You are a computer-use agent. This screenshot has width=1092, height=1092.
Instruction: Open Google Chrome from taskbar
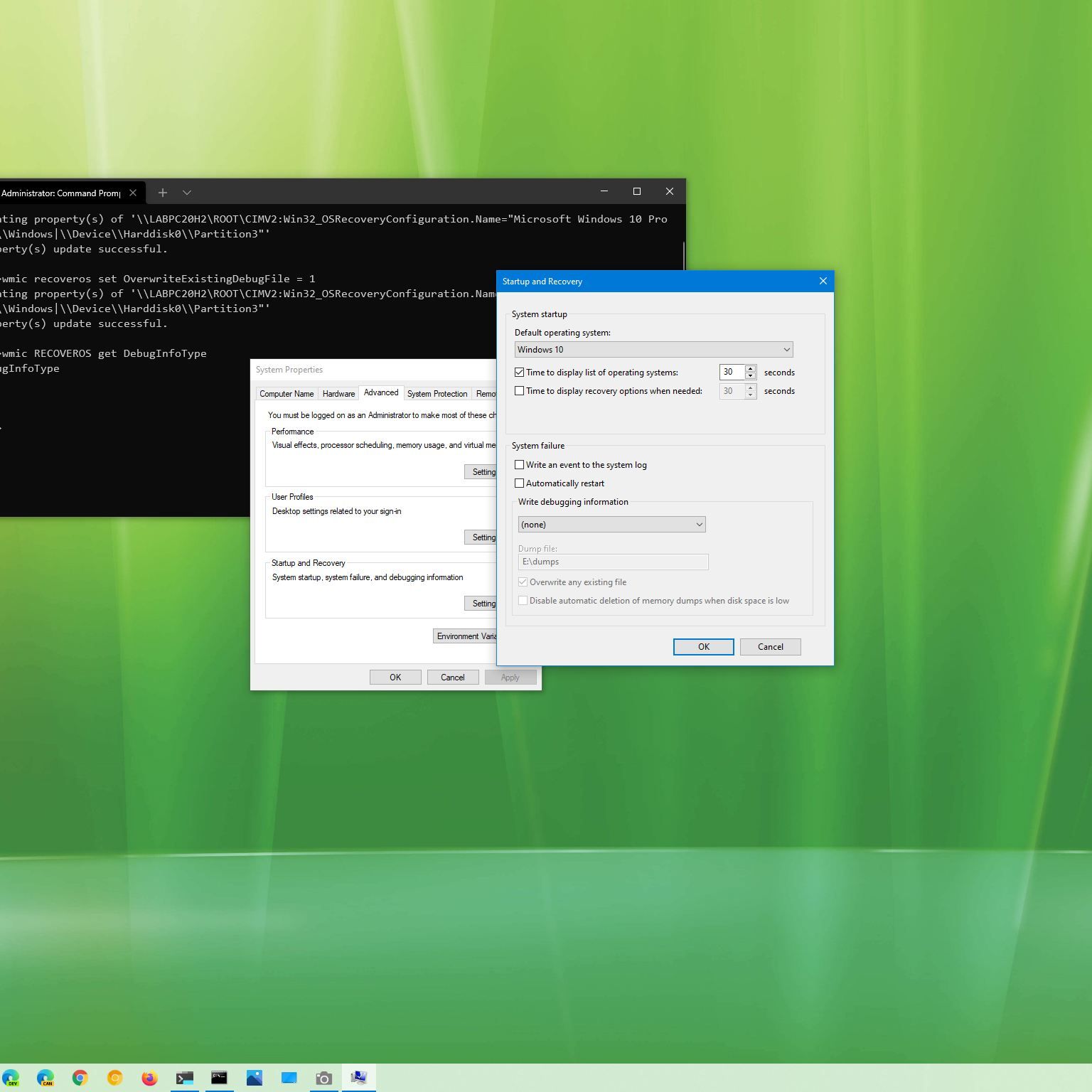80,1078
